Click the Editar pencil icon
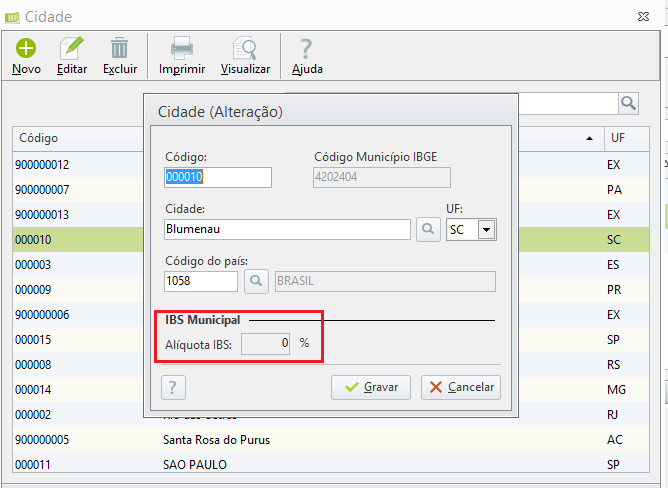The width and height of the screenshot is (668, 488). (x=72, y=48)
